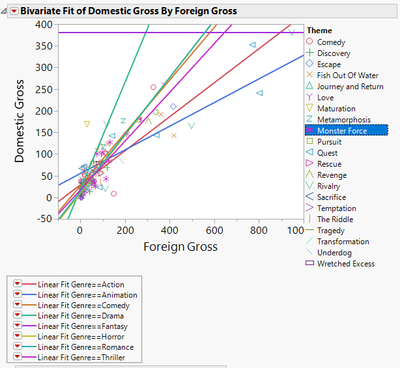Click the Maturation down-triangle marker in legend
Image resolution: width=400 pixels, height=368 pixels.
[310, 108]
